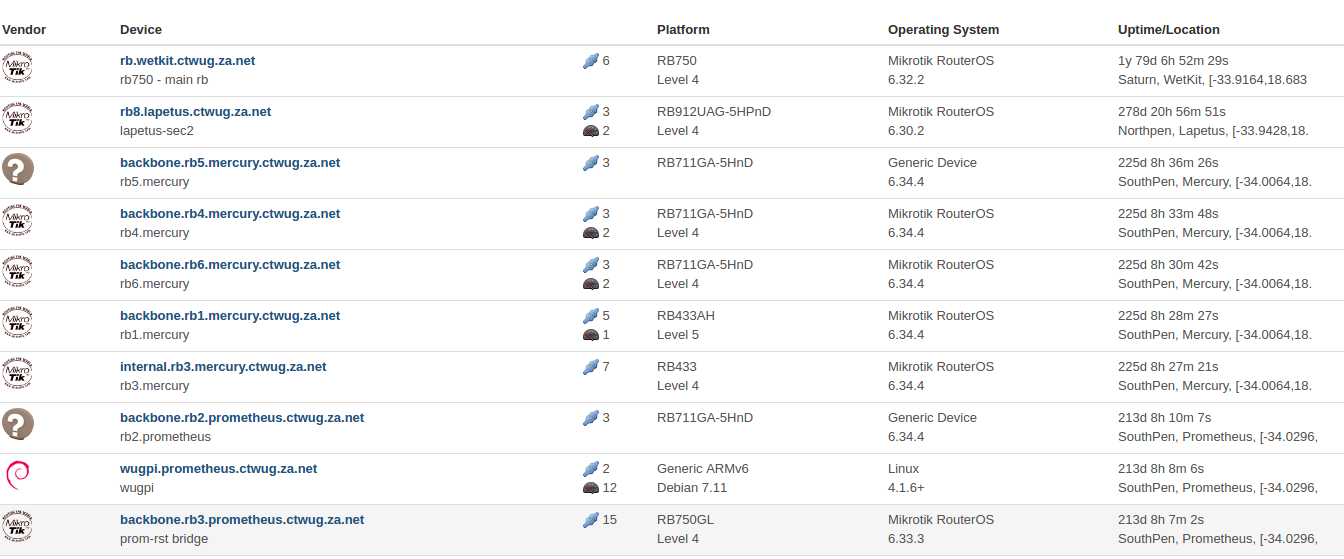
Task: Sort by the Device column header
Action: tap(141, 30)
